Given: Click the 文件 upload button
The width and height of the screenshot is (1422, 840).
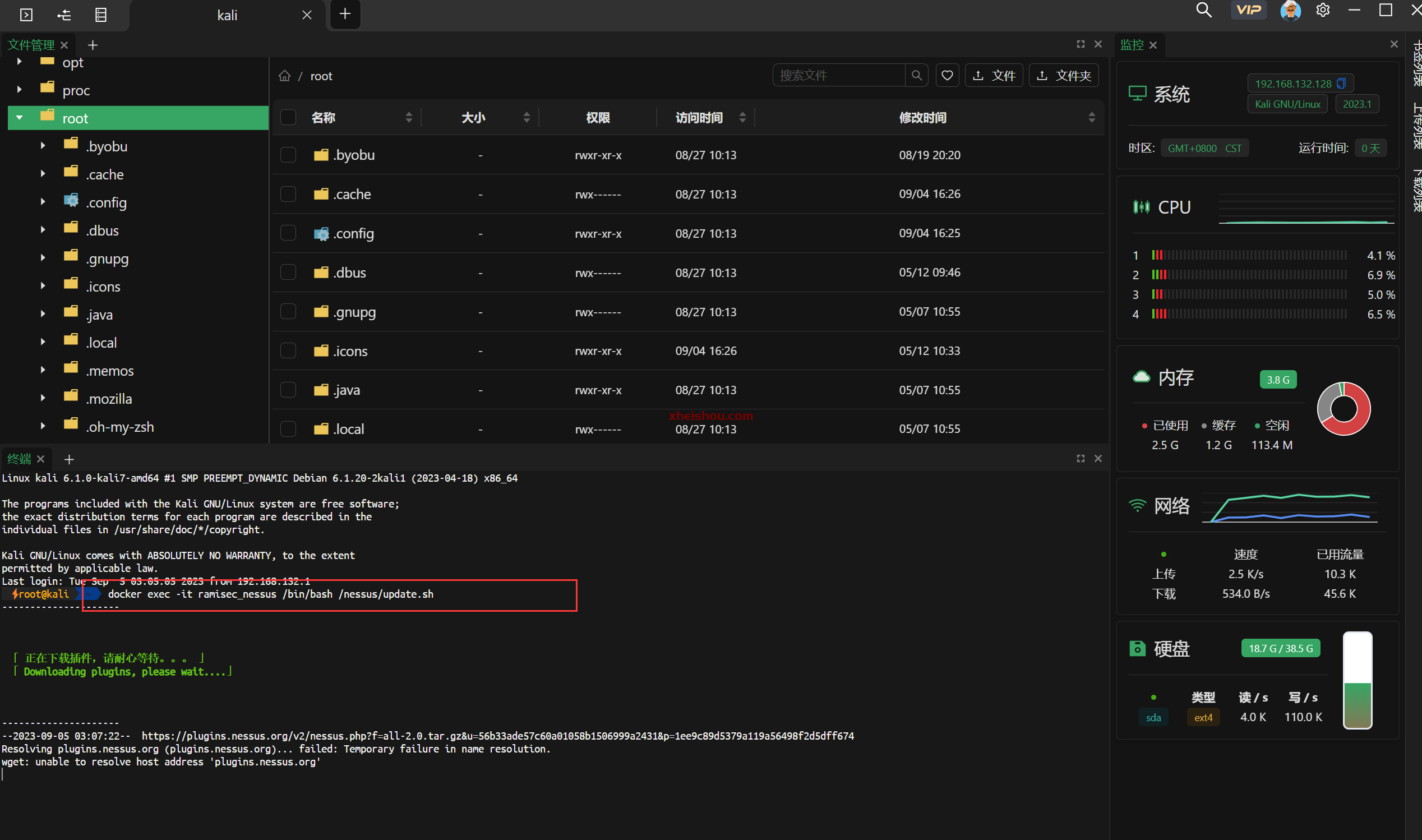Looking at the screenshot, I should click(994, 75).
